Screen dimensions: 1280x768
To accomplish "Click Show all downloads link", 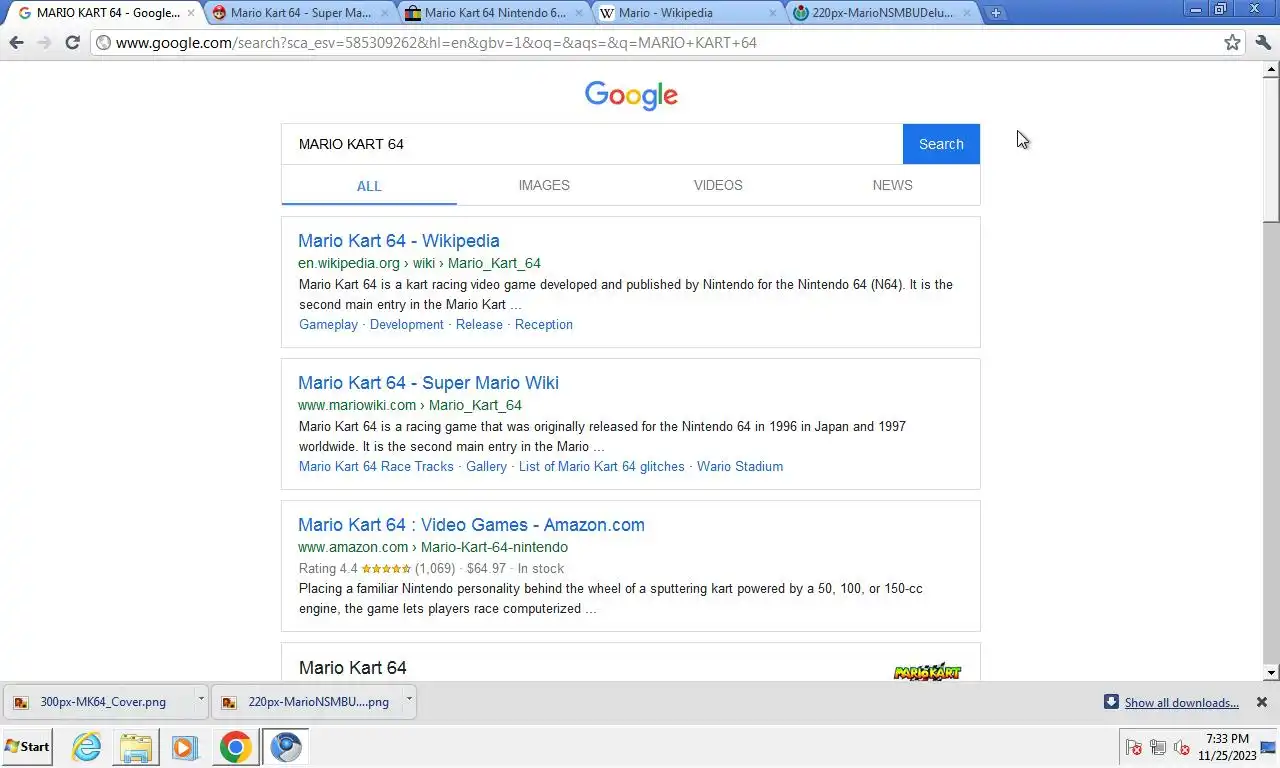I will point(1181,702).
